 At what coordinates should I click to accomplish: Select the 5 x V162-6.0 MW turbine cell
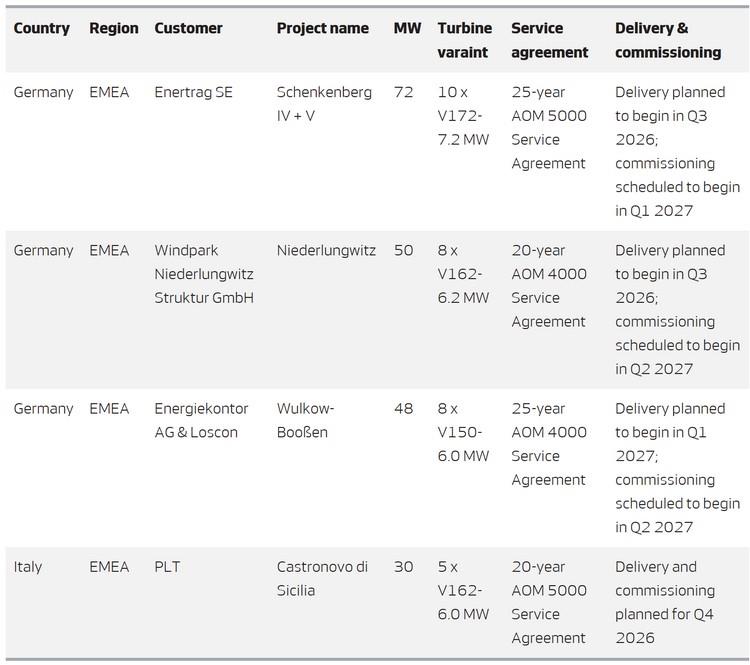(464, 590)
